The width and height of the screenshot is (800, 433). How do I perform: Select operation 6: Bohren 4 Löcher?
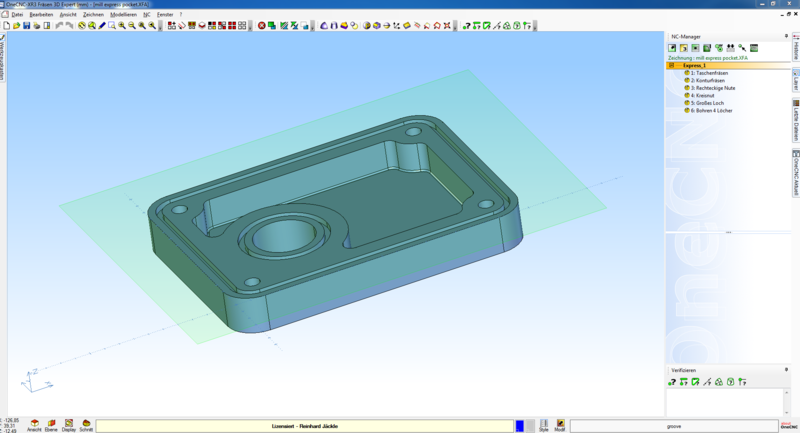click(x=712, y=110)
